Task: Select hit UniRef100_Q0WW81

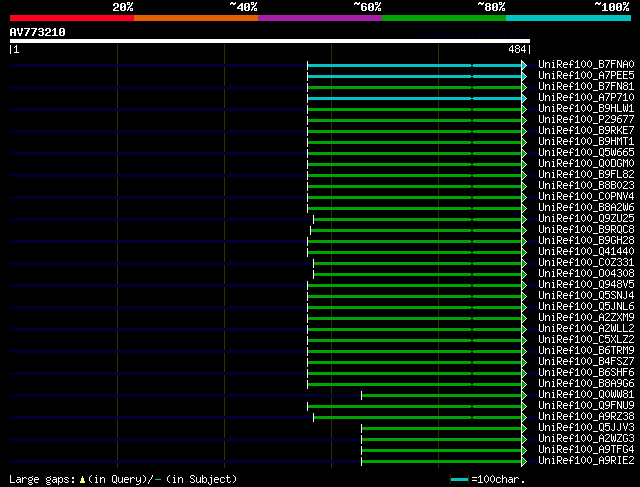Action: coord(586,395)
